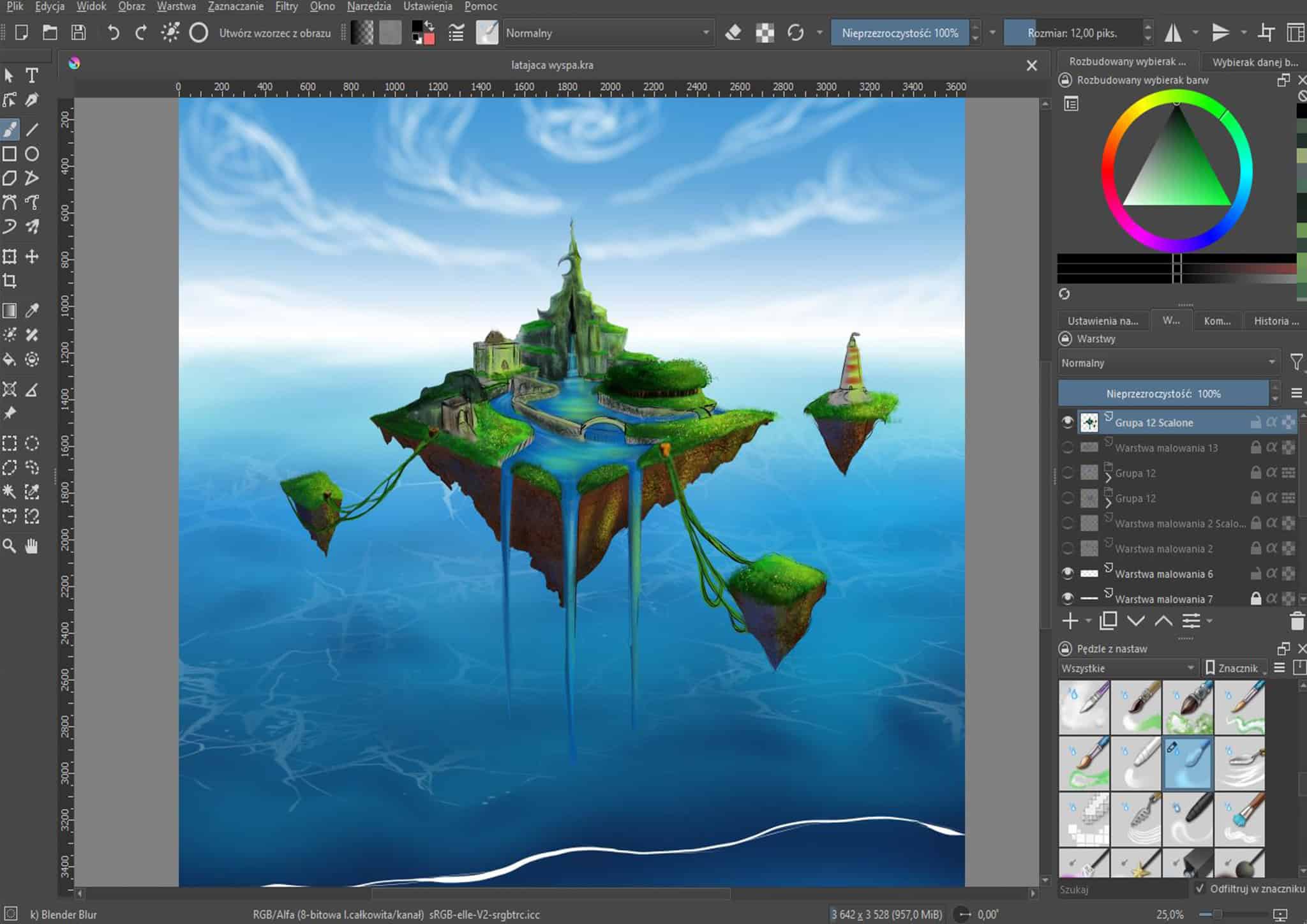This screenshot has height=924, width=1307.
Task: Show the Warstwa malowania 13 layer
Action: 1067,447
